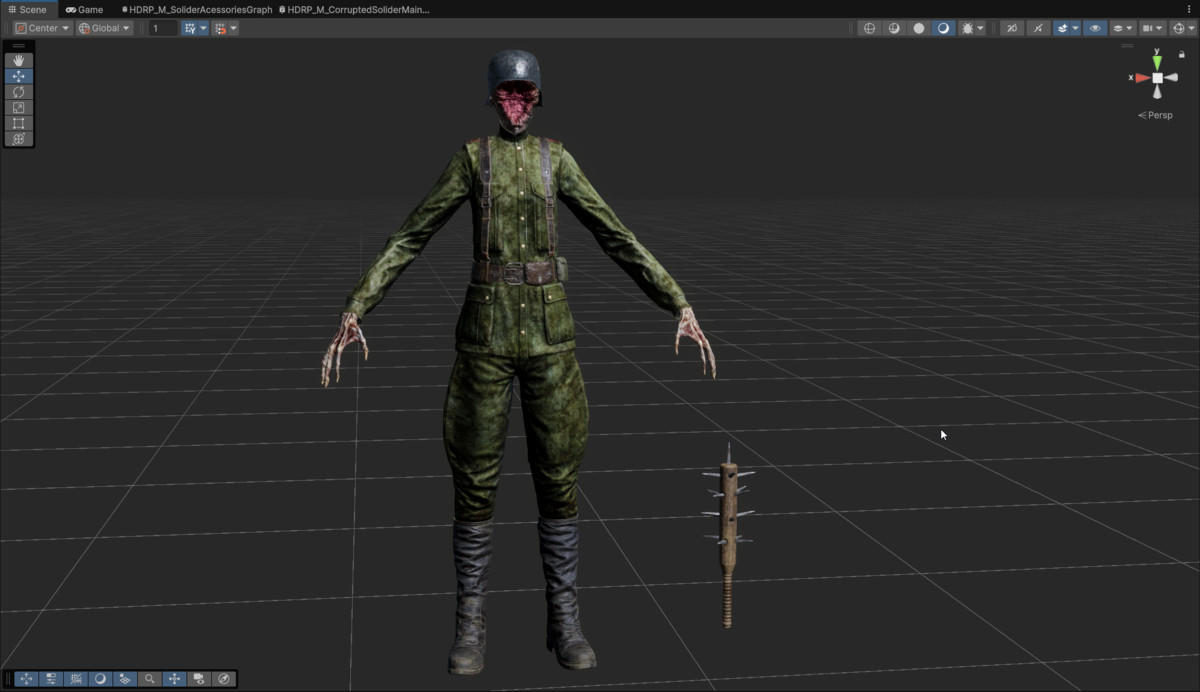This screenshot has height=692, width=1200.
Task: Open the HDRP_M_CorruptedSoliderMain tab
Action: click(x=355, y=9)
